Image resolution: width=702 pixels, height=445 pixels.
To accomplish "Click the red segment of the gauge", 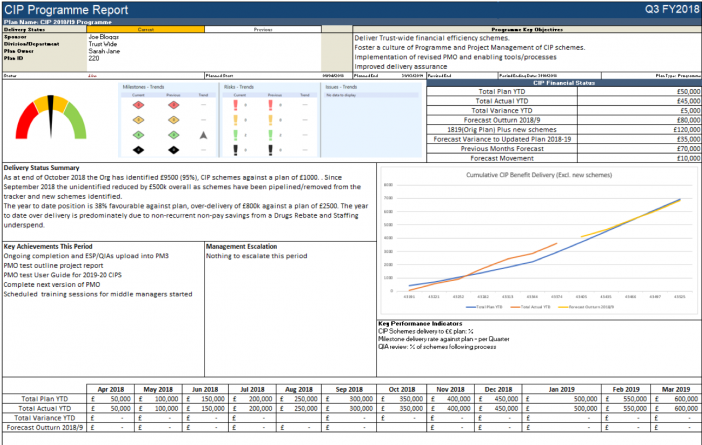I will click(25, 121).
